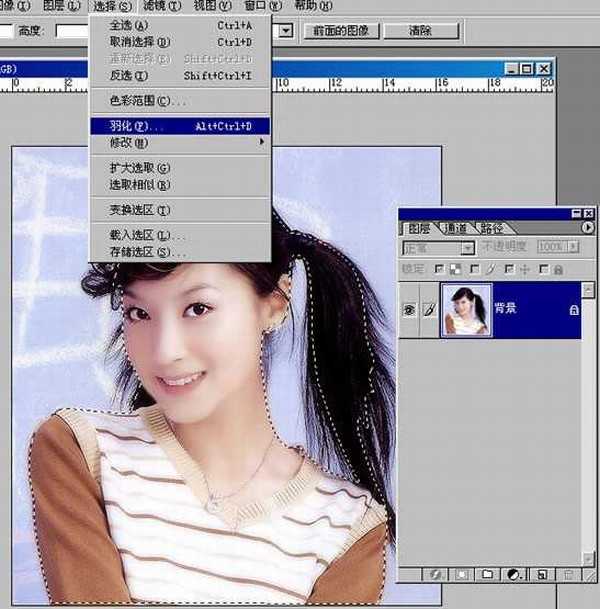This screenshot has height=609, width=600.
Task: Toggle the lock image pixels checkbox
Action: point(474,269)
